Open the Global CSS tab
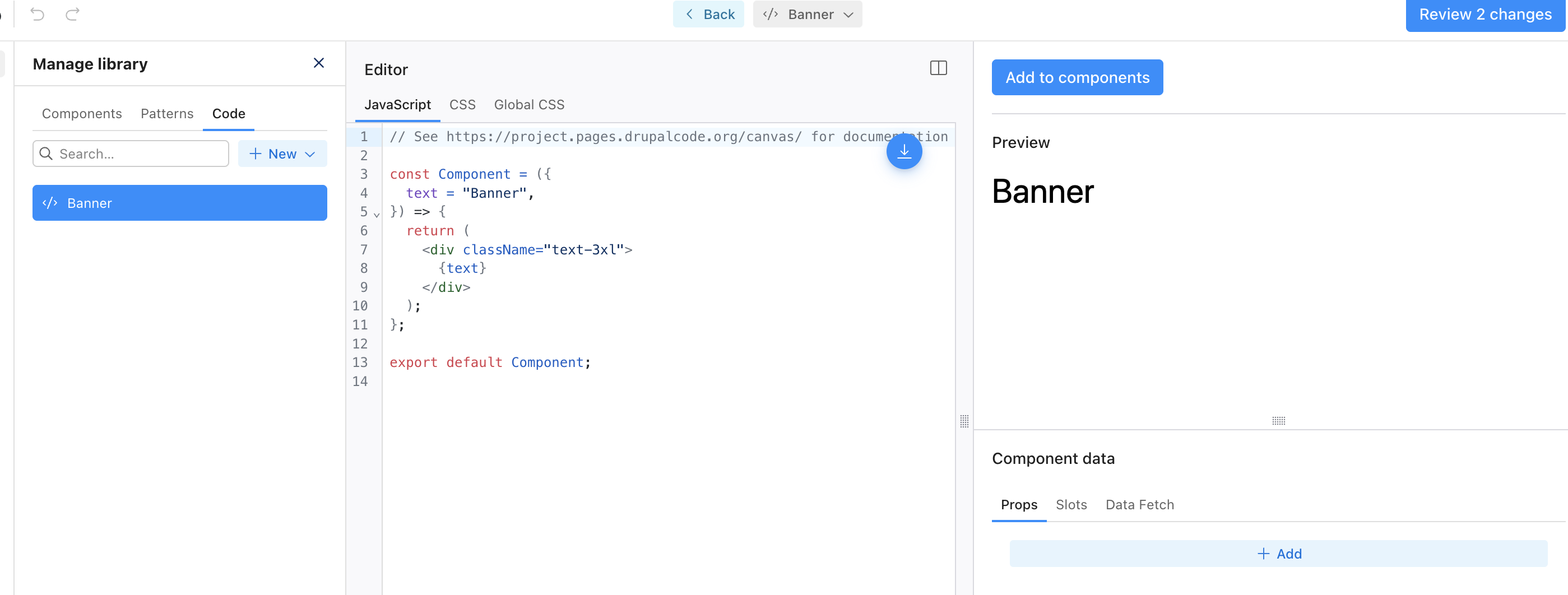Image resolution: width=1568 pixels, height=595 pixels. tap(529, 104)
